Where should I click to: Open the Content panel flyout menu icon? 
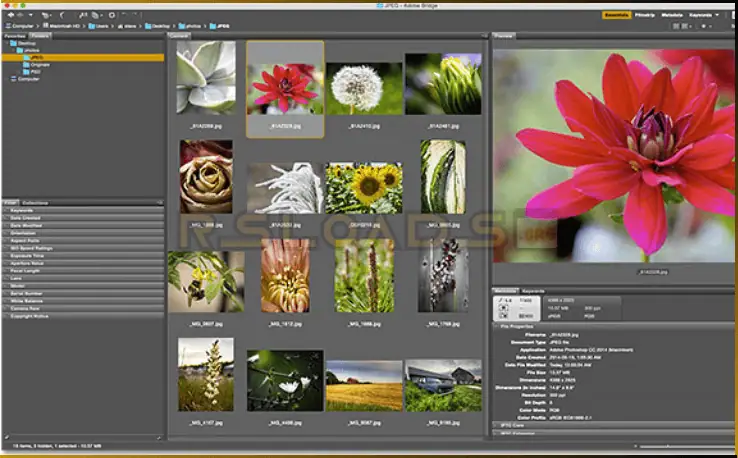pyautogui.click(x=483, y=36)
